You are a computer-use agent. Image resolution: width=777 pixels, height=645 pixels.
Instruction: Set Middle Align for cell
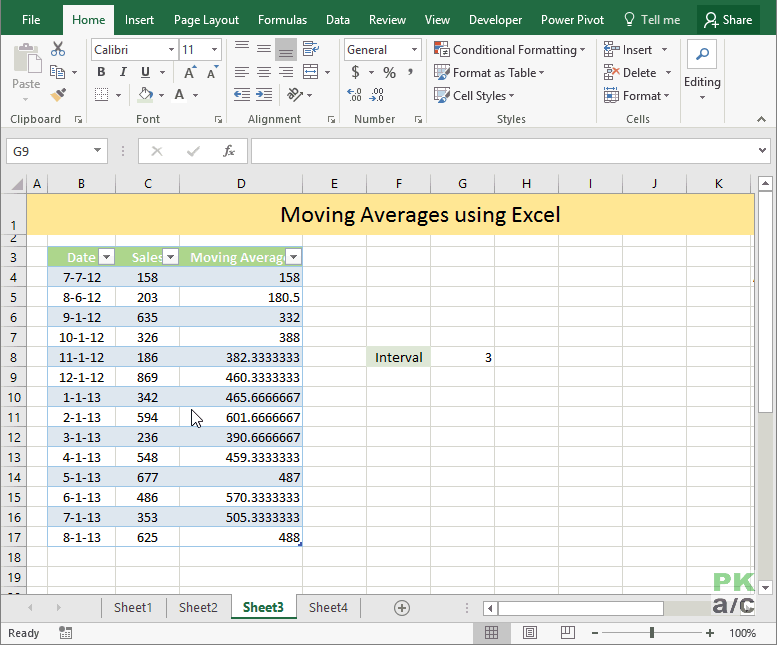point(264,49)
